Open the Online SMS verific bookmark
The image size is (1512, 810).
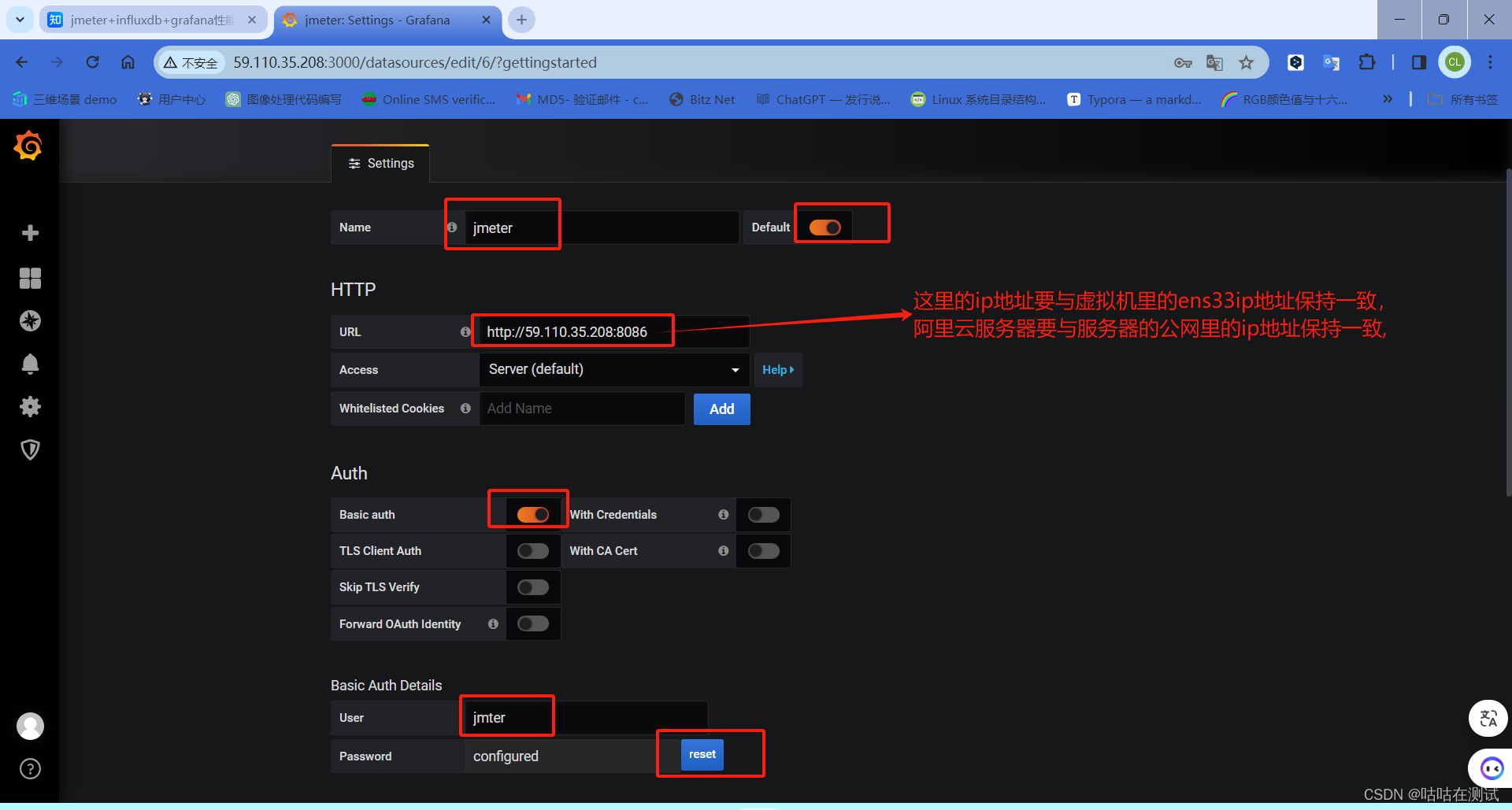coord(428,99)
